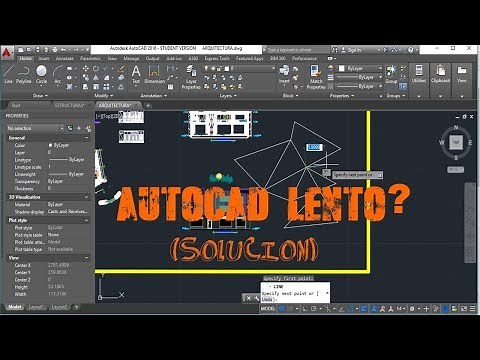Click the Table tool in Annotation
The image size is (480, 360).
click(170, 87)
